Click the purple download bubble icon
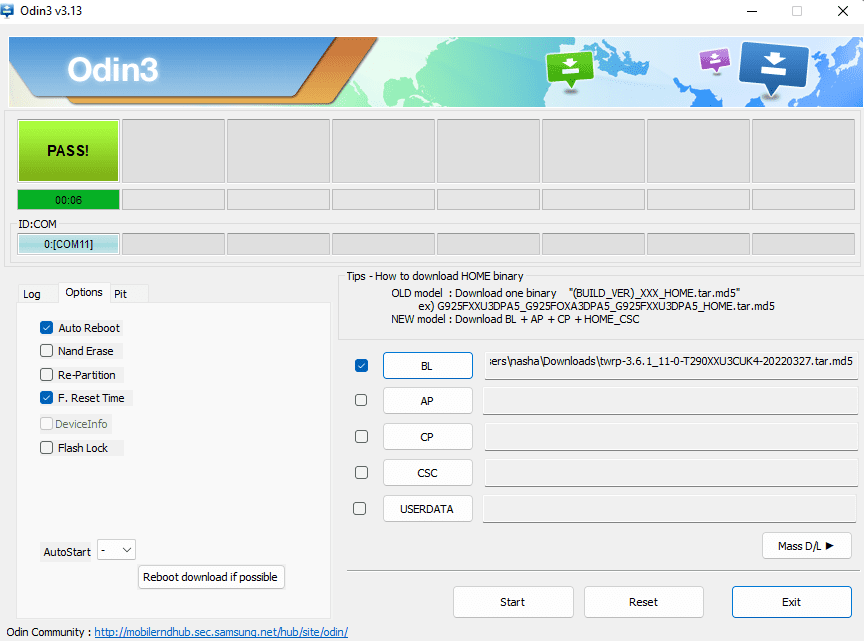 (x=714, y=60)
